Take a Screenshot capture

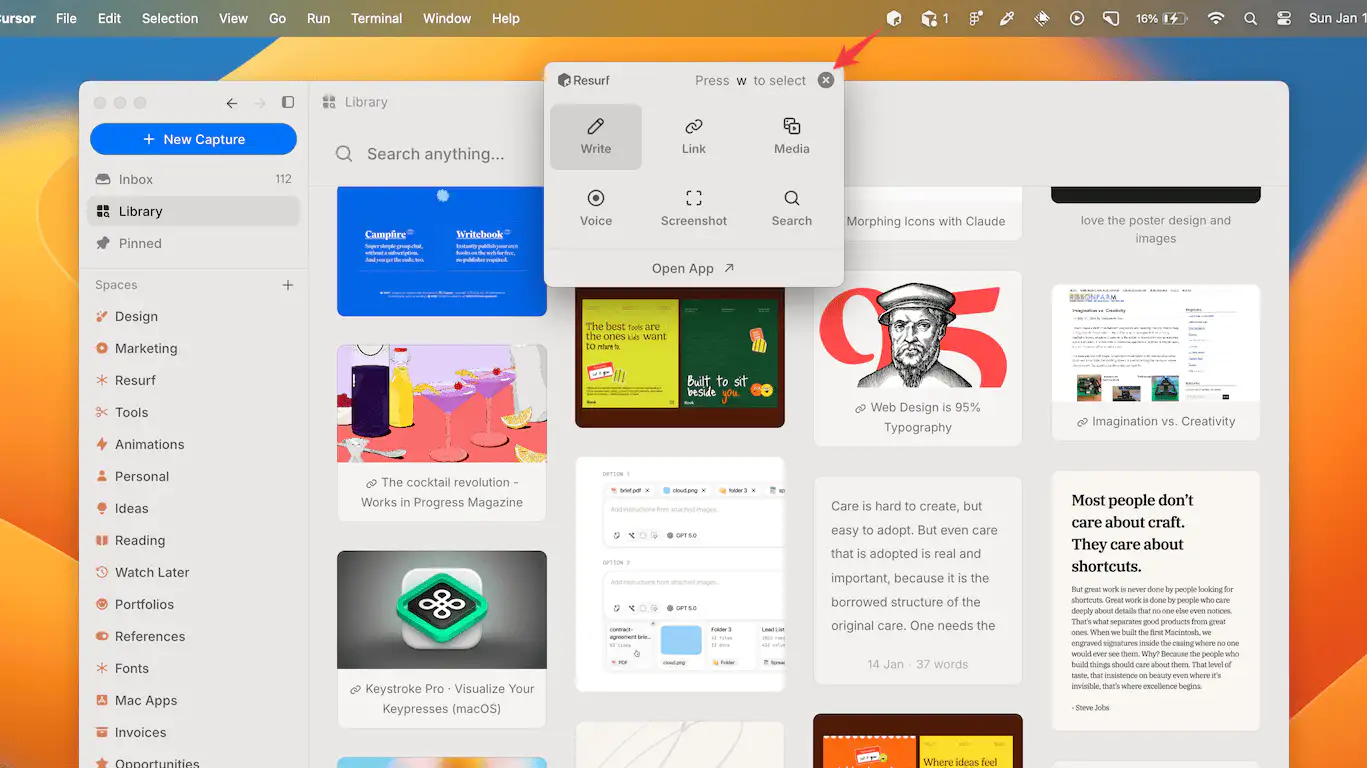(693, 208)
